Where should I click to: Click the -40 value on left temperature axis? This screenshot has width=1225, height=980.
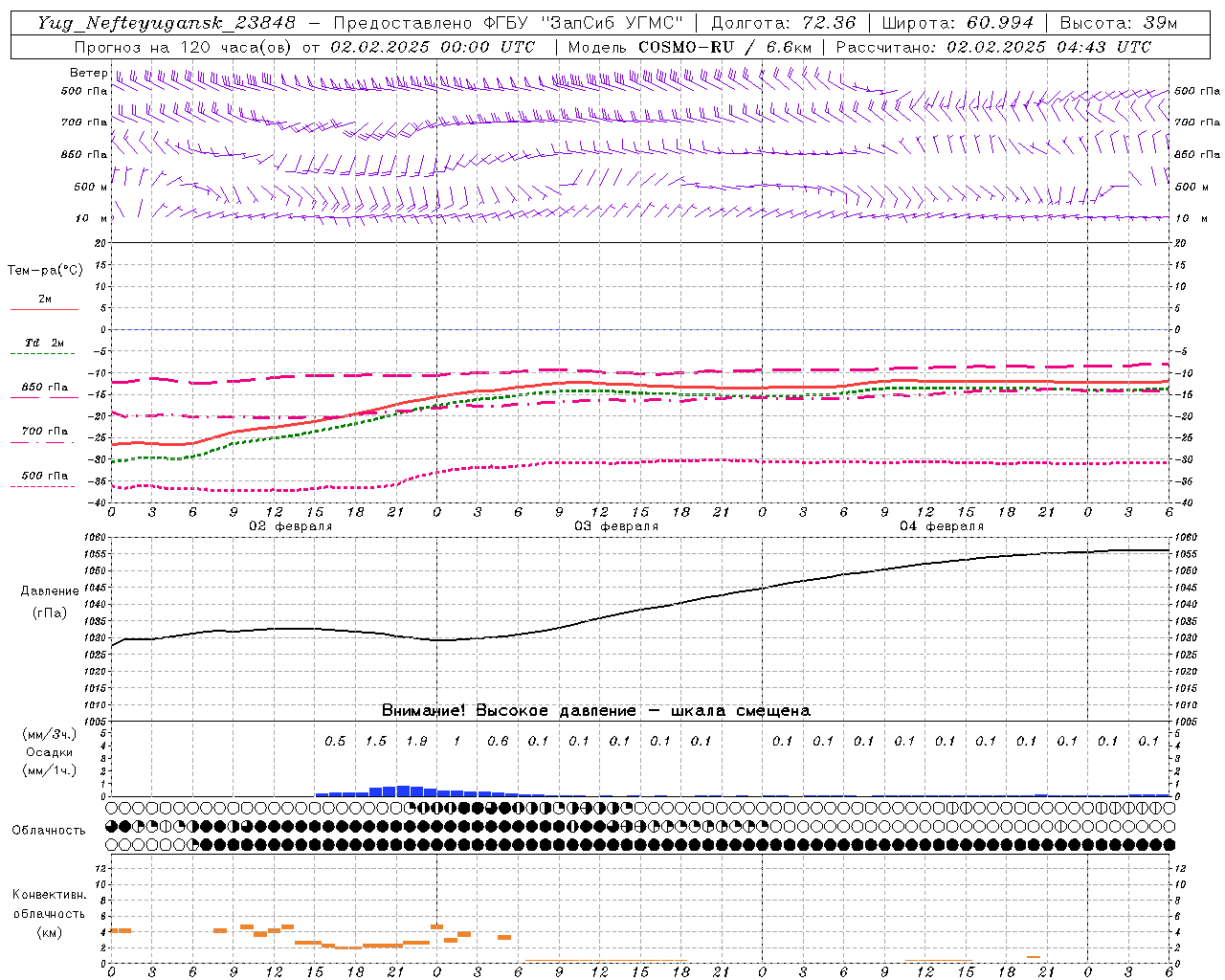(x=99, y=502)
